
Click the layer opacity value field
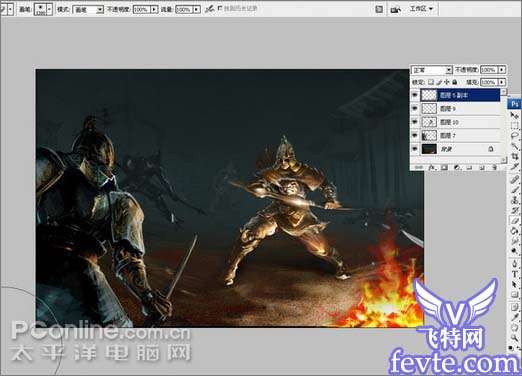point(489,70)
